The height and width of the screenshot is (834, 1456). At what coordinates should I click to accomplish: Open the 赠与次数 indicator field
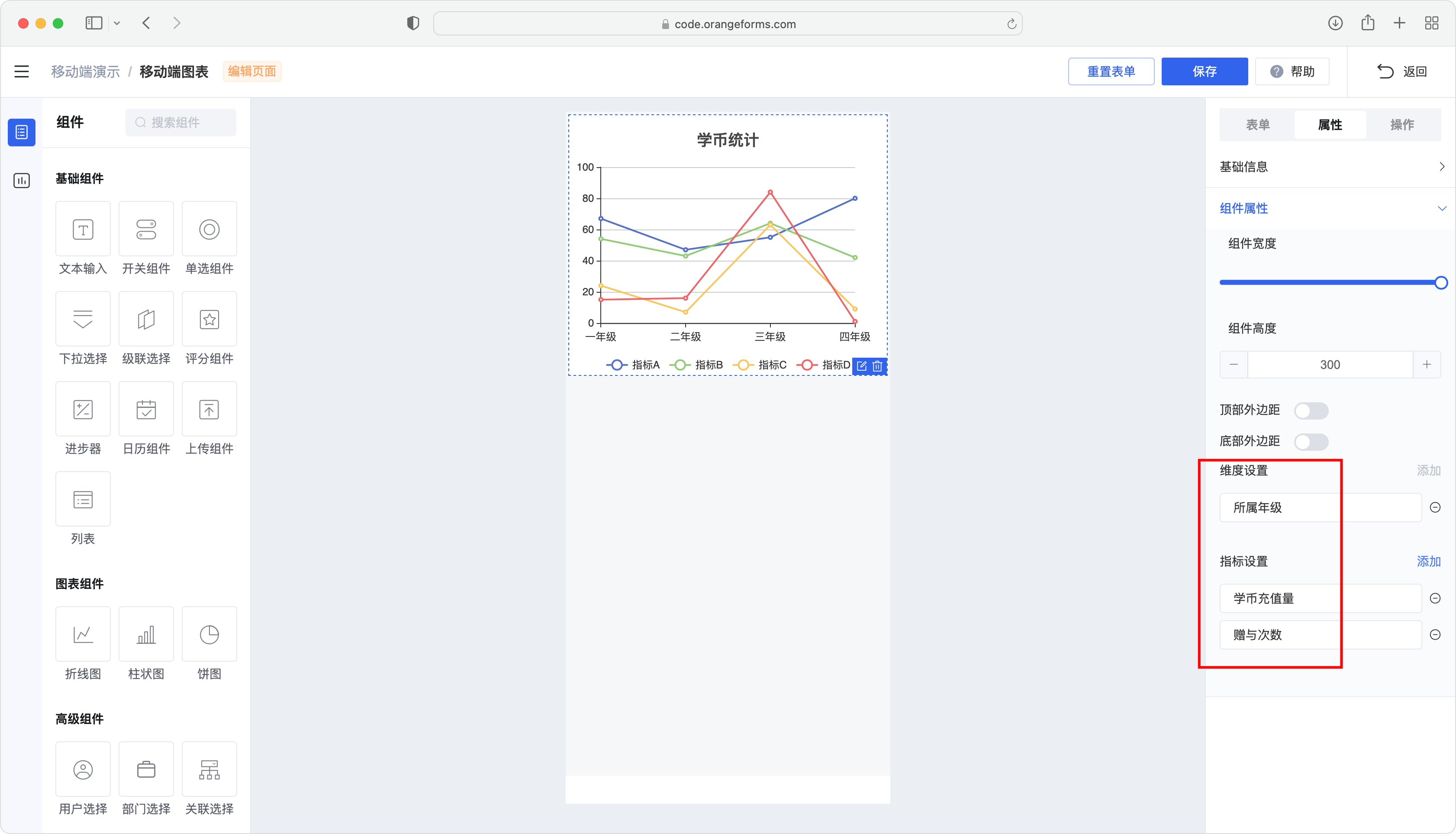click(1320, 635)
